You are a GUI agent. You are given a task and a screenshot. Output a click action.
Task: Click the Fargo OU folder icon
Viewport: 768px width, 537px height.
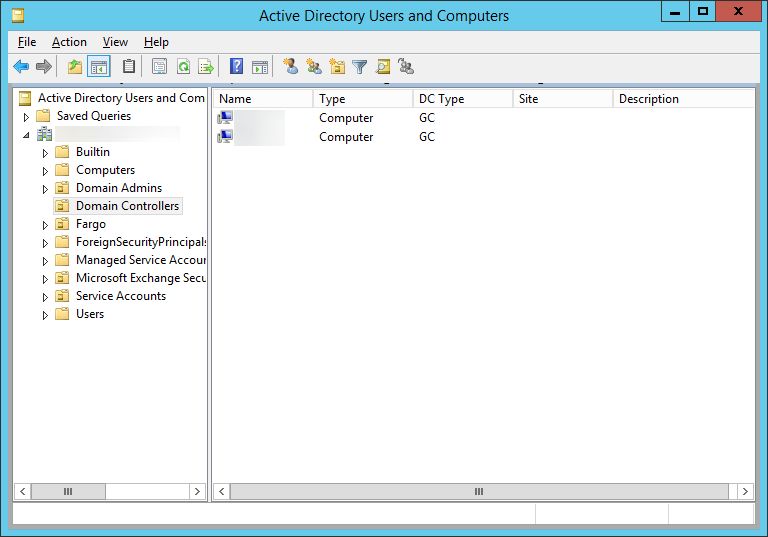(62, 224)
